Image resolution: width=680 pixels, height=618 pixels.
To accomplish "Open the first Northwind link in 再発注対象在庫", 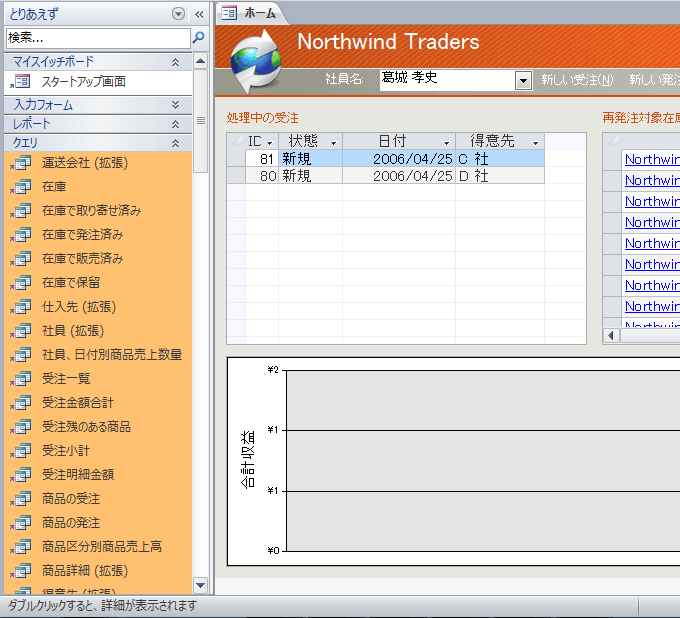I will [x=652, y=160].
